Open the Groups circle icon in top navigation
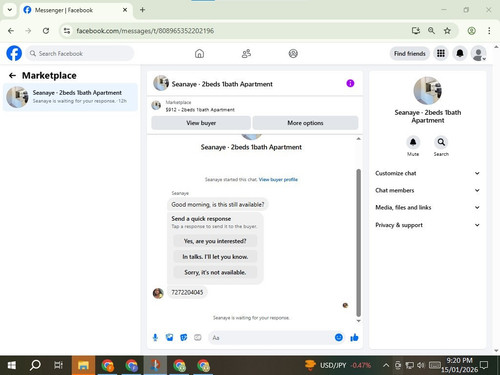 293,53
